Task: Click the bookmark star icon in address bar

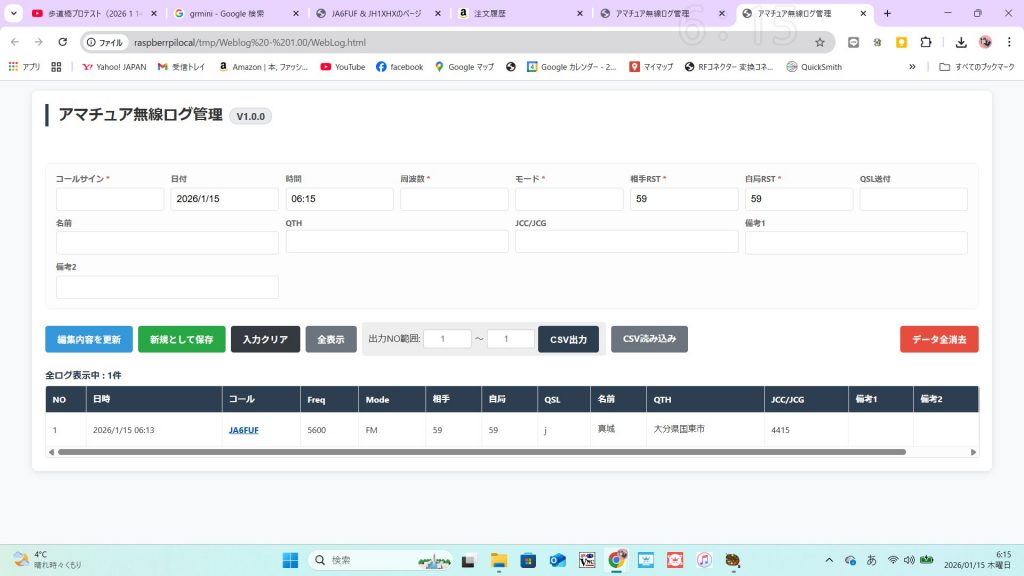Action: point(820,42)
